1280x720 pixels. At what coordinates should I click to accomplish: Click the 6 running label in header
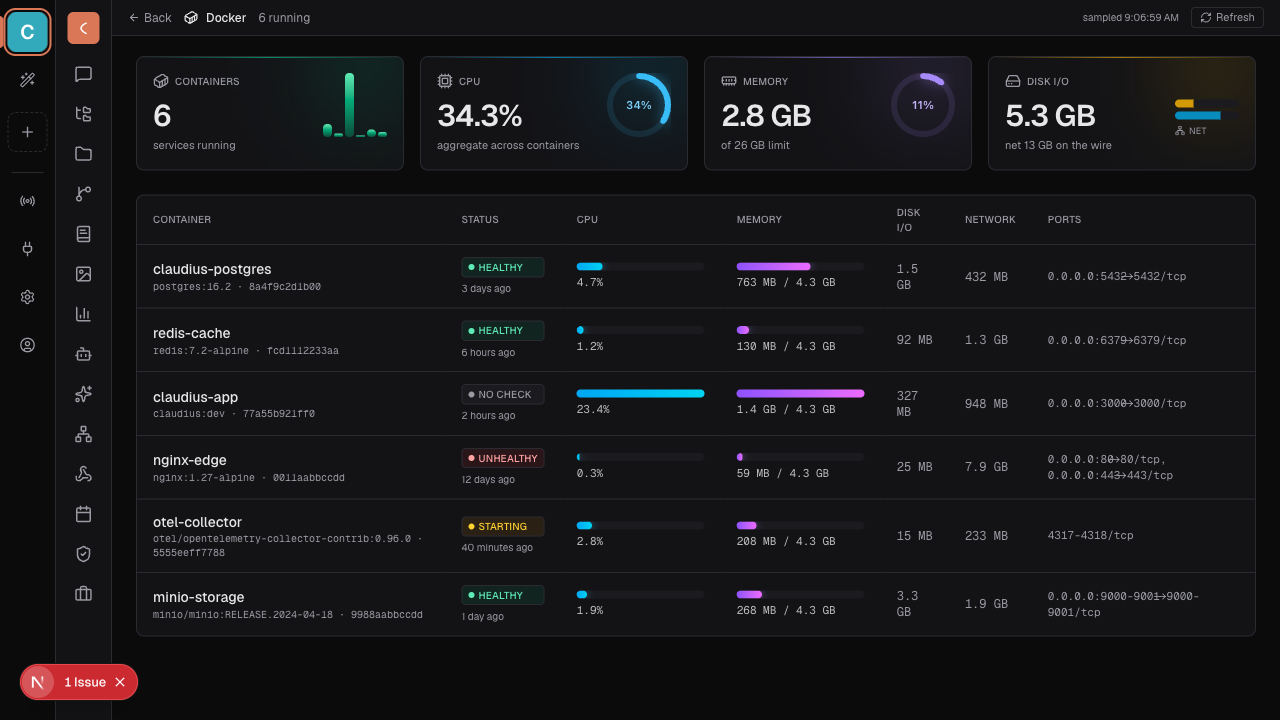[284, 18]
